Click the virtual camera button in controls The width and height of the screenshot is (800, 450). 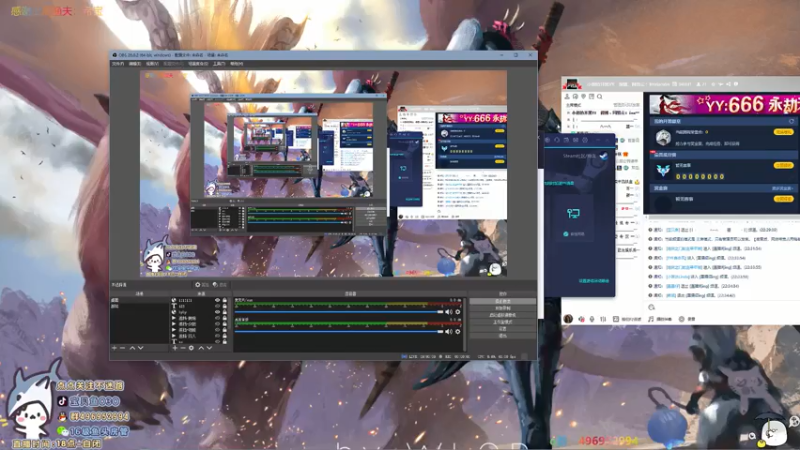pos(502,315)
